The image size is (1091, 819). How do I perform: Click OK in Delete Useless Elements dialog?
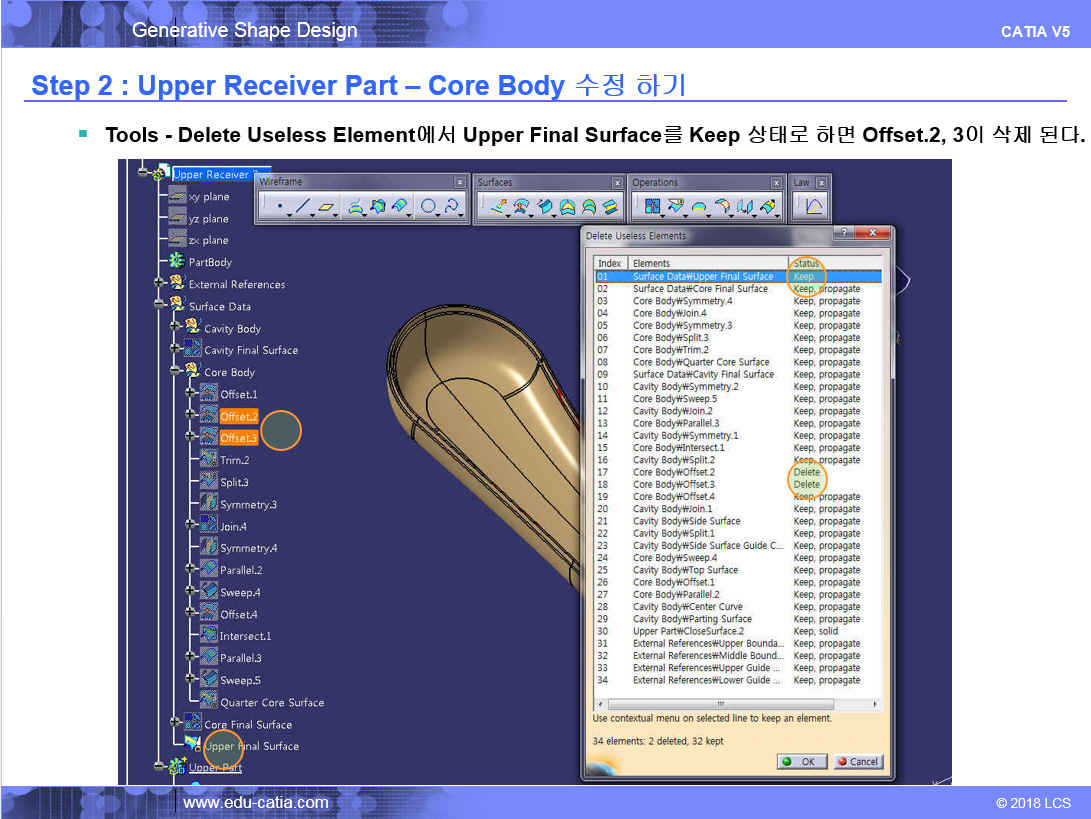click(800, 762)
